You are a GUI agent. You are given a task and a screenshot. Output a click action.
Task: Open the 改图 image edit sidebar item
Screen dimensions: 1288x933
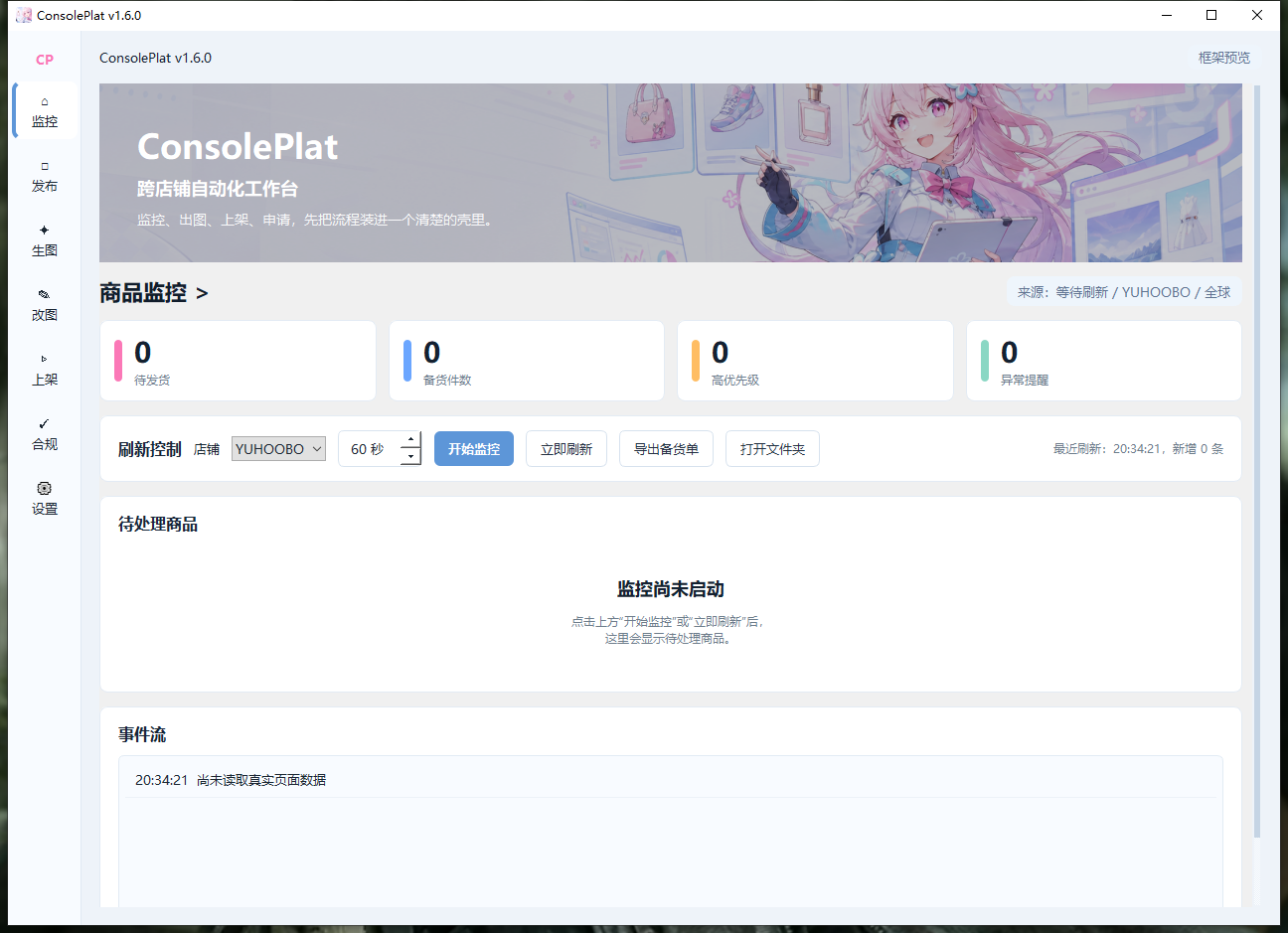point(45,305)
